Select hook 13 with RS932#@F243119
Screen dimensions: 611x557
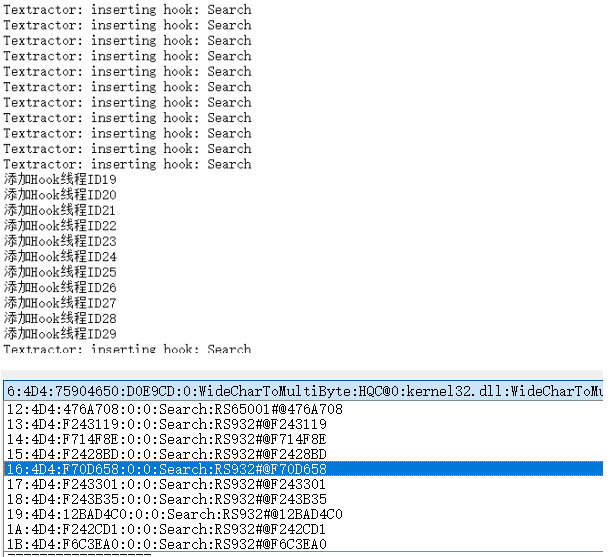pos(303,424)
